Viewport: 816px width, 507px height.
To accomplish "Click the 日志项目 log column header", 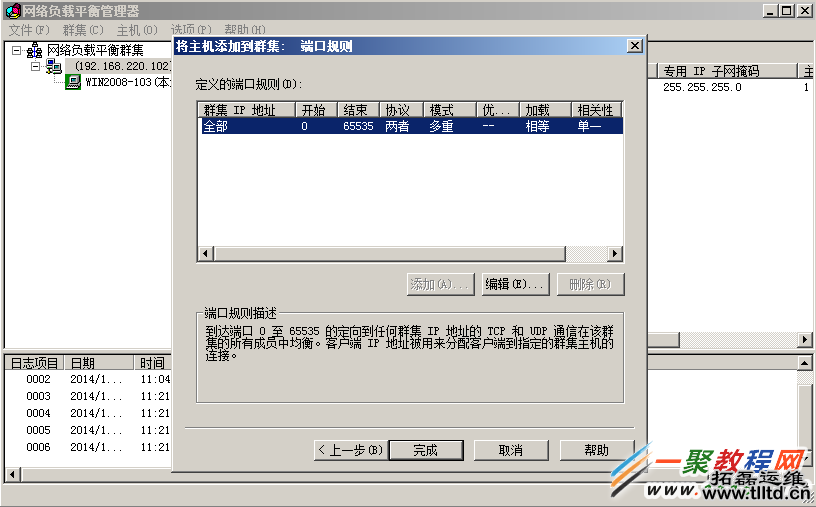I will click(x=34, y=363).
